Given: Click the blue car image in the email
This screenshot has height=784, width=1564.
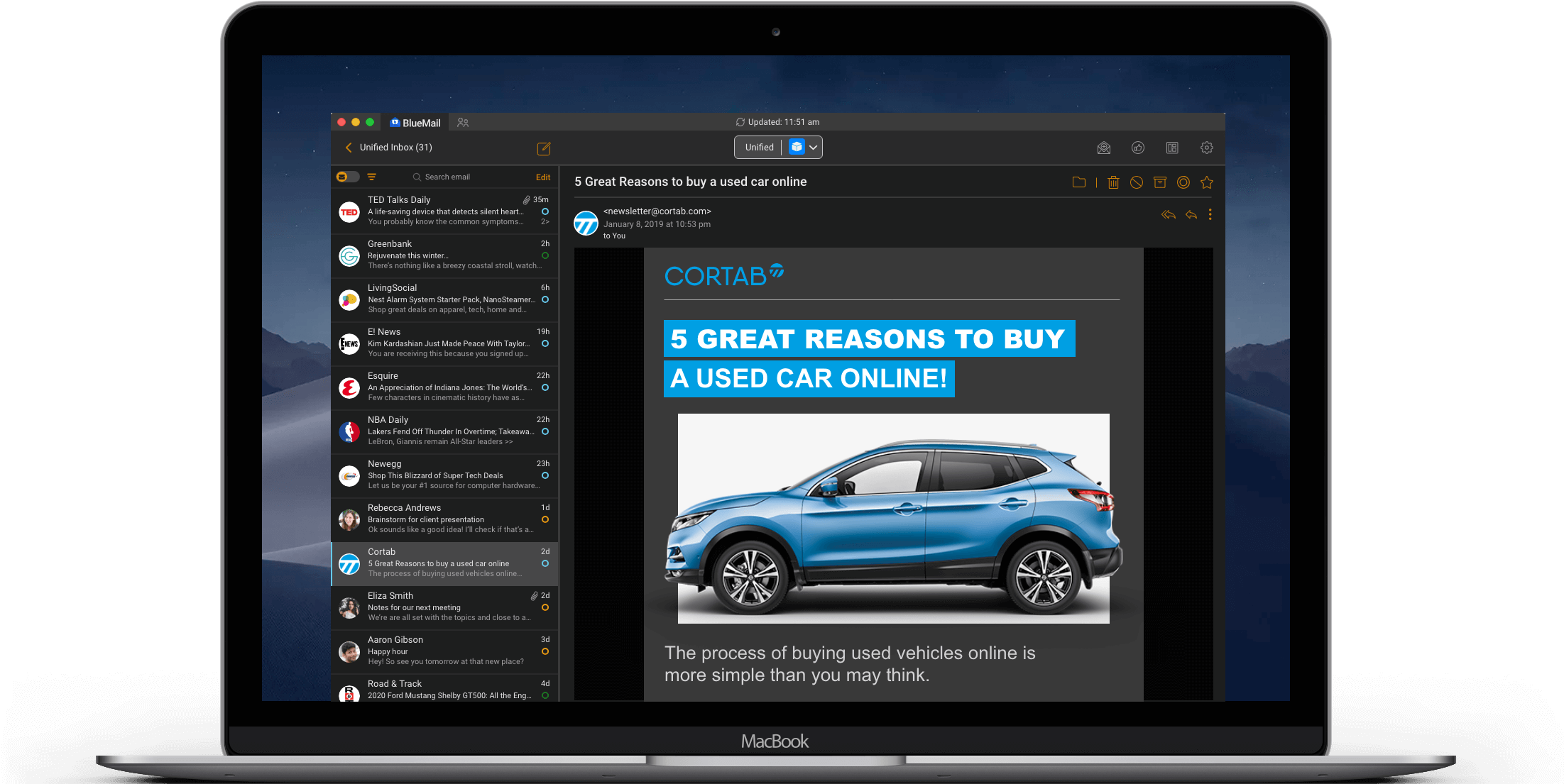Looking at the screenshot, I should tap(893, 519).
